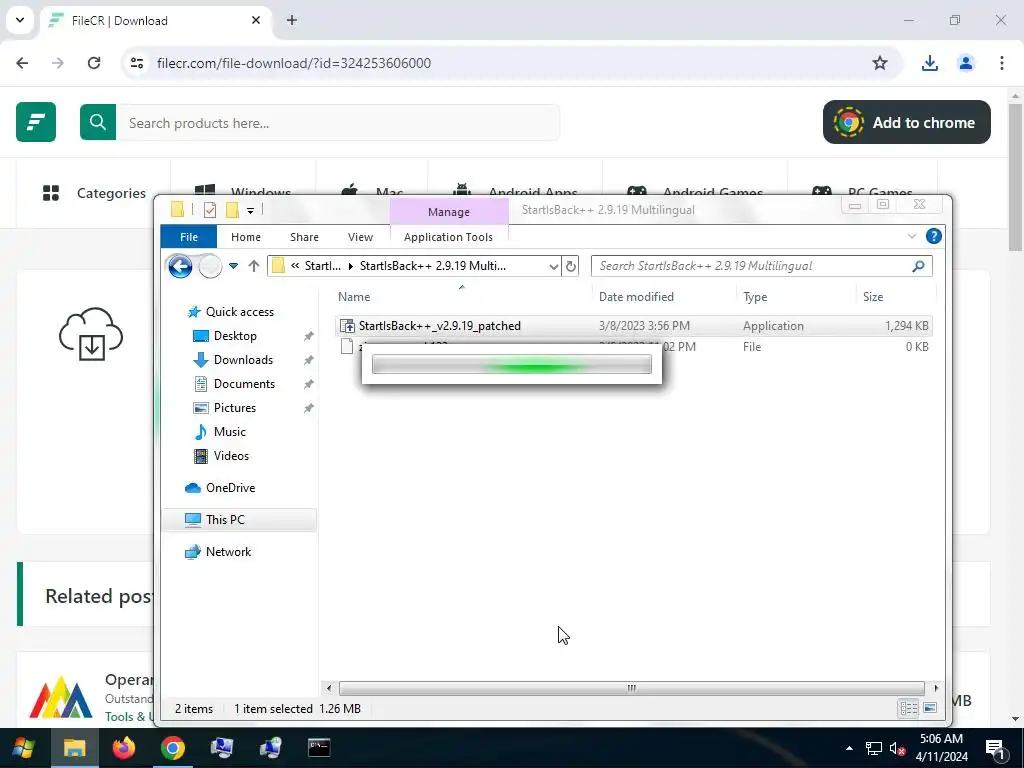Open the View ribbon tab
The height and width of the screenshot is (768, 1024).
point(360,237)
